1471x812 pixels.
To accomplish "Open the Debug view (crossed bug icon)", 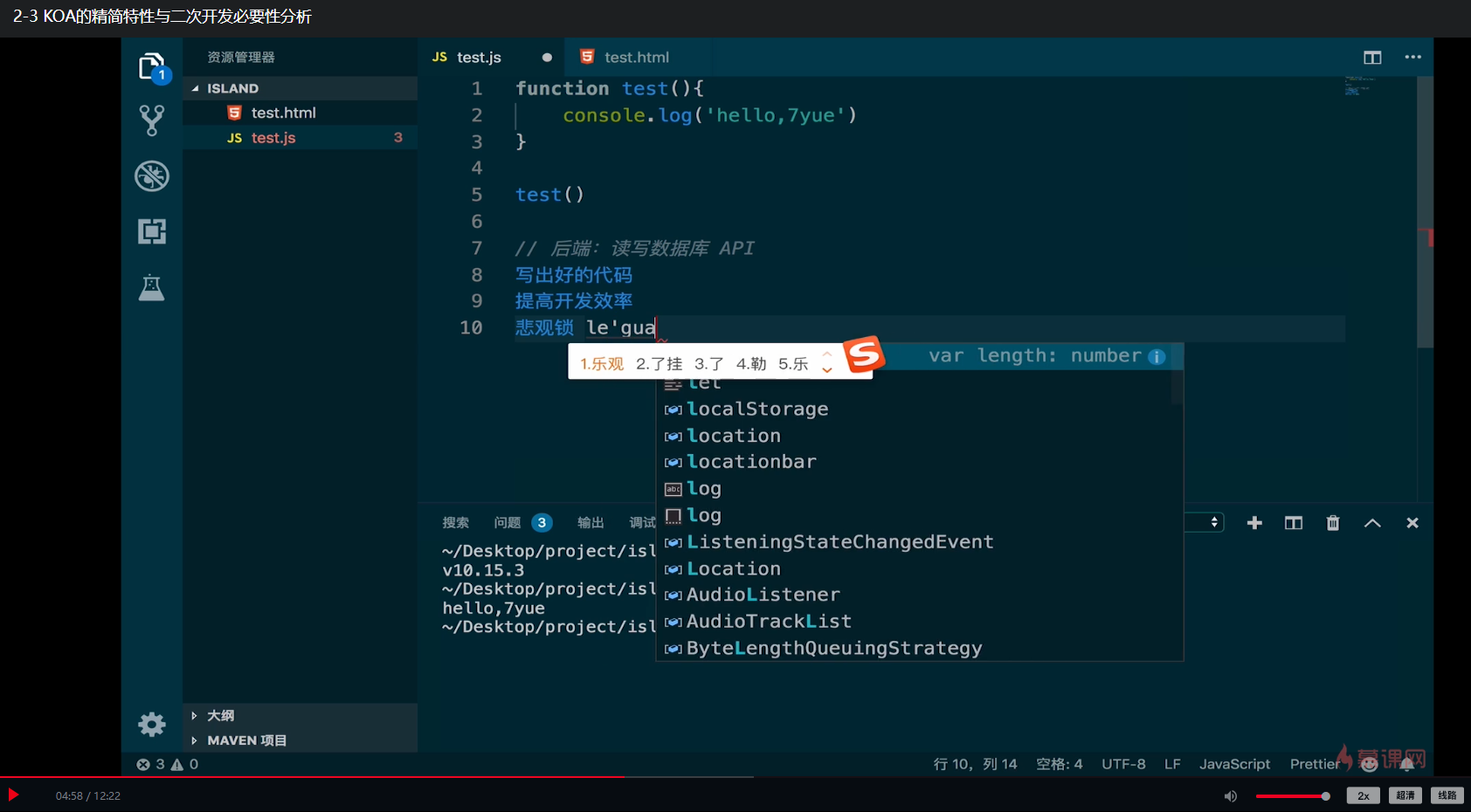I will [x=152, y=176].
